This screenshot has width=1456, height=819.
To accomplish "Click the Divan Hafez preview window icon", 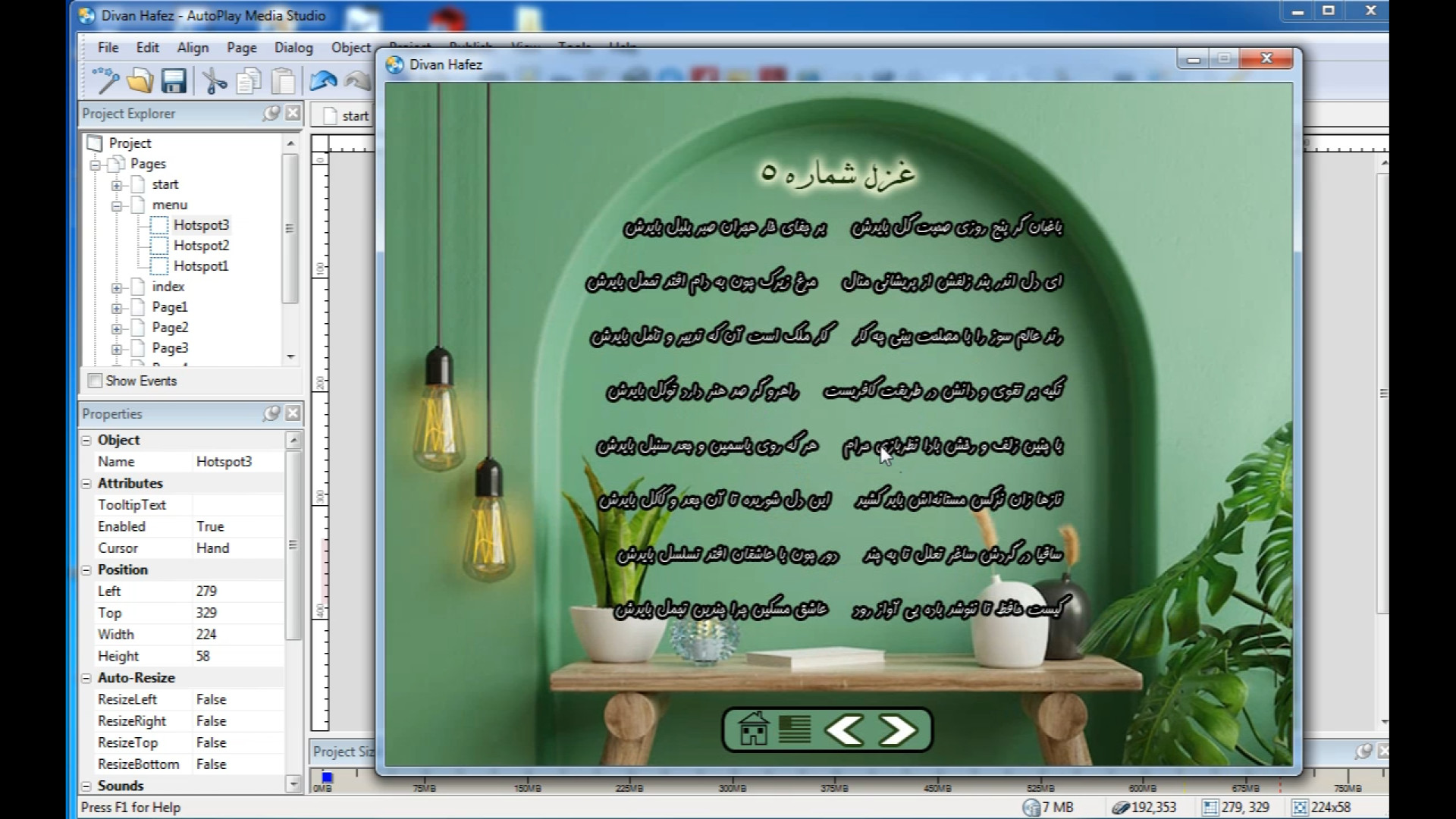I will click(394, 64).
